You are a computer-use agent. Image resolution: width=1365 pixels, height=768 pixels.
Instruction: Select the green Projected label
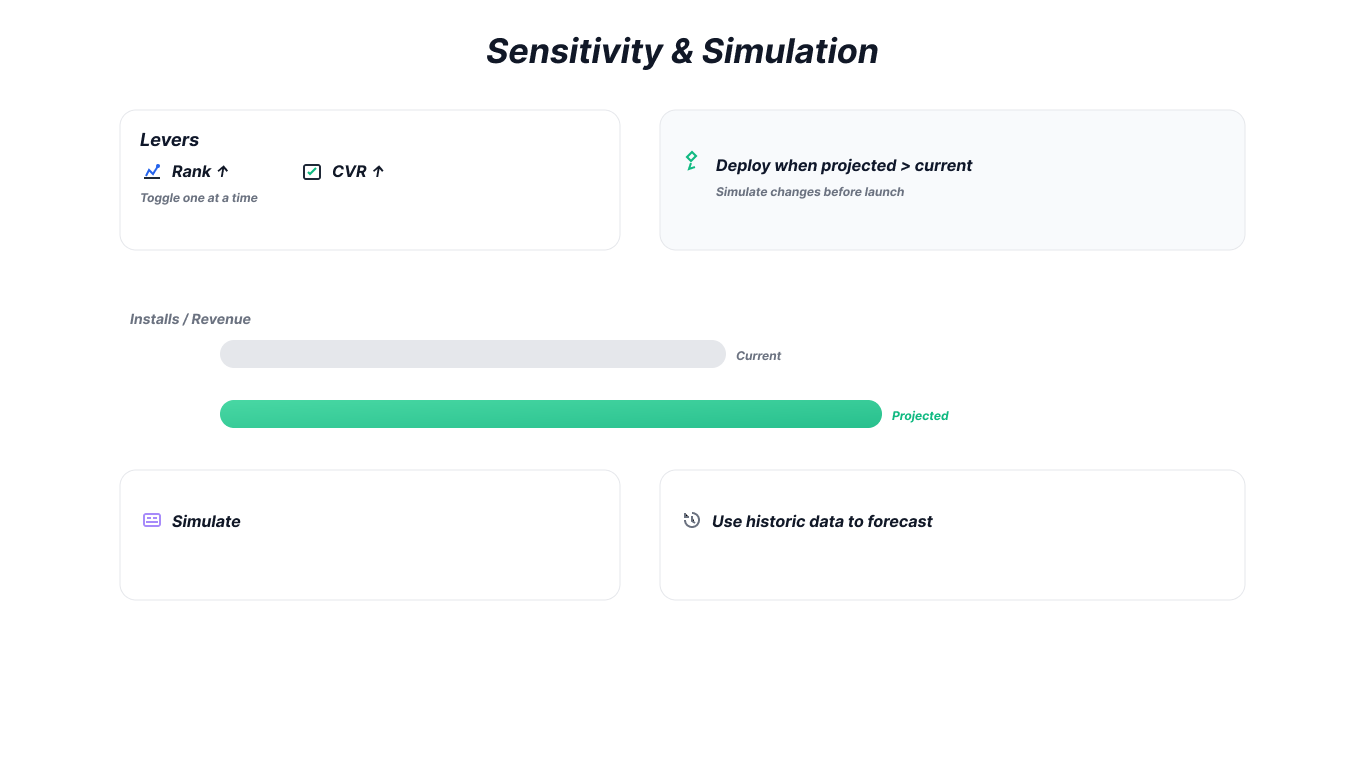coord(920,416)
